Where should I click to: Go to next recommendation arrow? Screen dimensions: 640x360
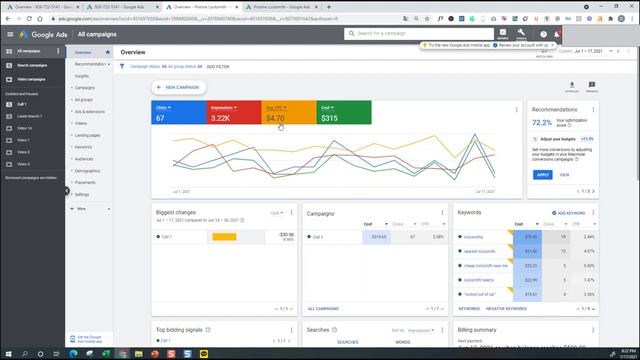593,191
